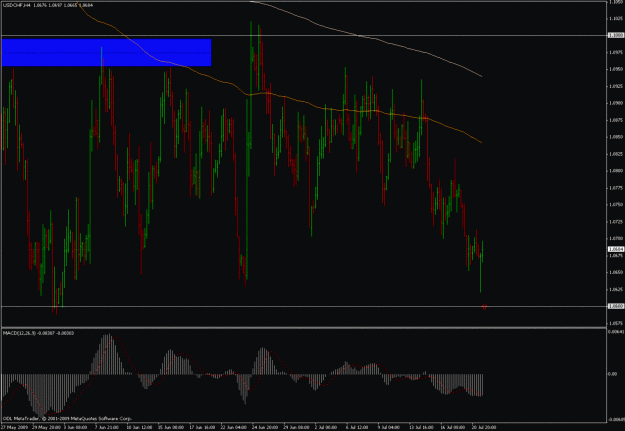The width and height of the screenshot is (625, 431).
Task: Click the 16 Jul 00:00 time label
Action: point(453,427)
